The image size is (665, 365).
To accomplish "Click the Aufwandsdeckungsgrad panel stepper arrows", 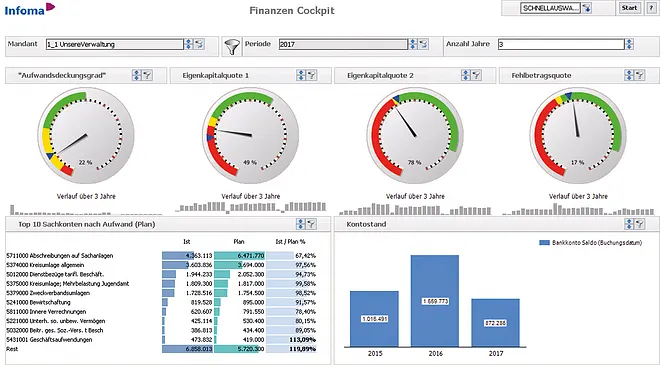I will click(136, 75).
